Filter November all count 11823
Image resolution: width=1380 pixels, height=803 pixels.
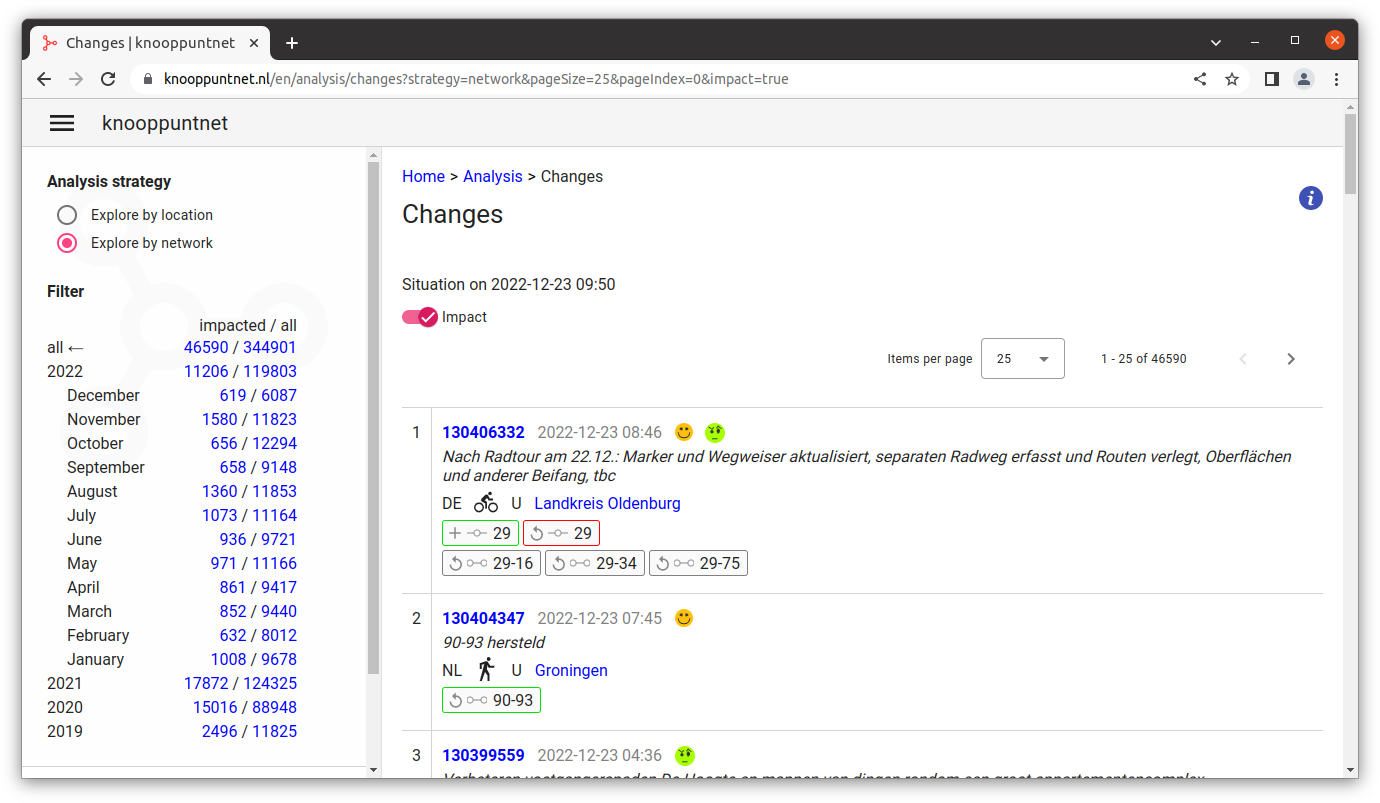click(274, 419)
